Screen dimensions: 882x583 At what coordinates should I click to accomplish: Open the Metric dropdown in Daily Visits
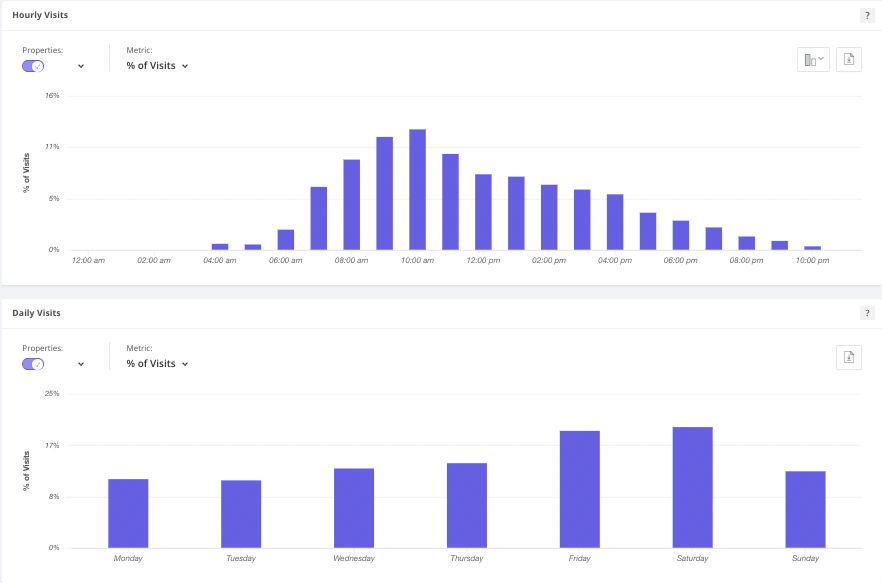click(156, 363)
